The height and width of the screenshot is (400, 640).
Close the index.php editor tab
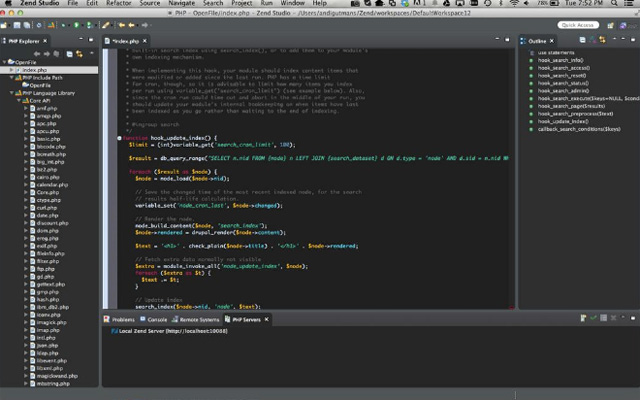click(x=147, y=42)
